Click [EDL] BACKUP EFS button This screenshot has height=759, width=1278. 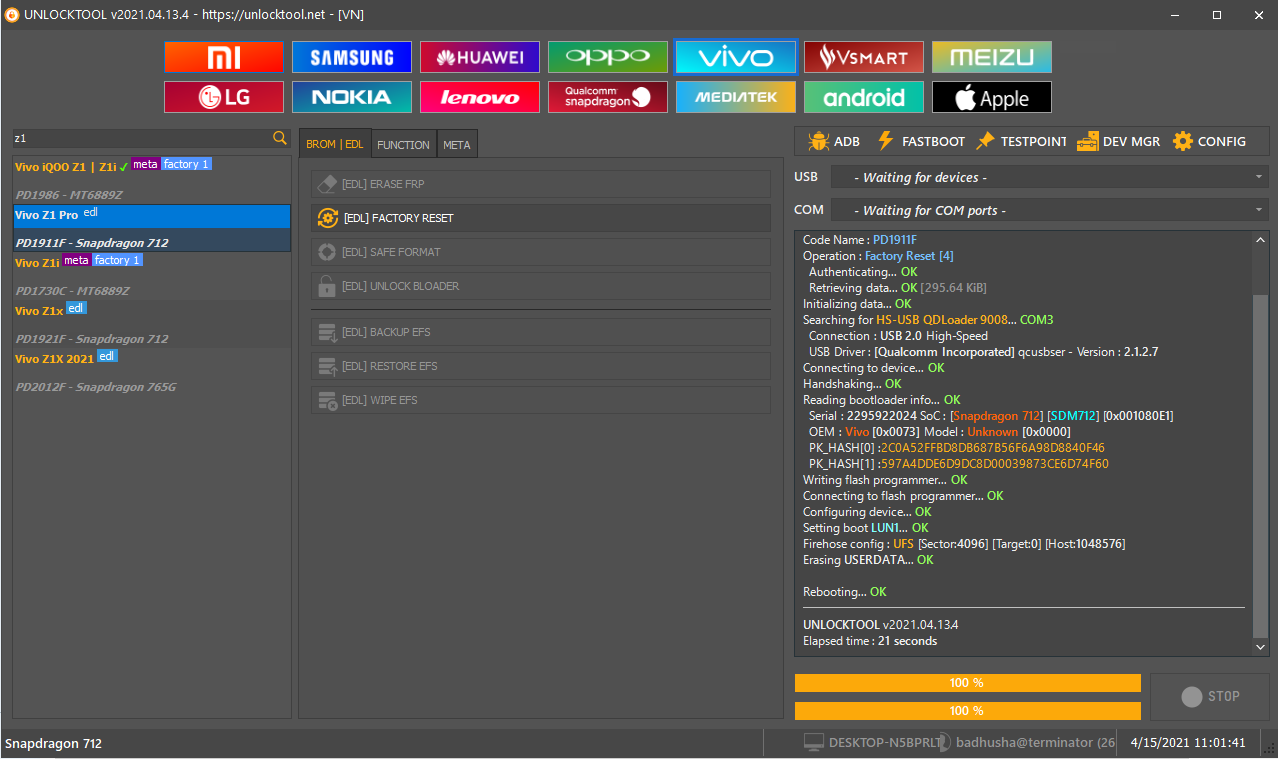pos(541,332)
